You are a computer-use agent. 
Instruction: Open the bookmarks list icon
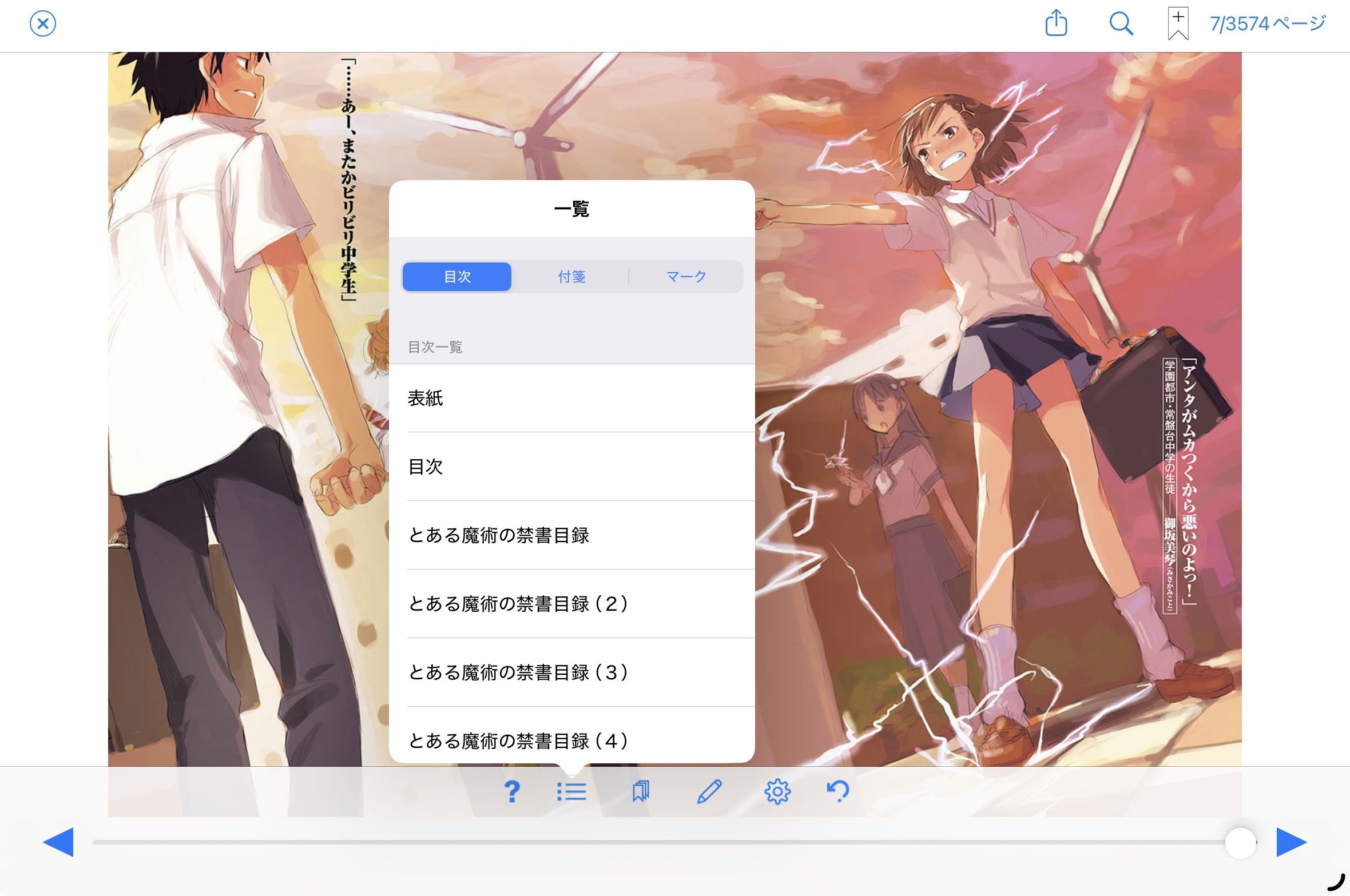(641, 792)
